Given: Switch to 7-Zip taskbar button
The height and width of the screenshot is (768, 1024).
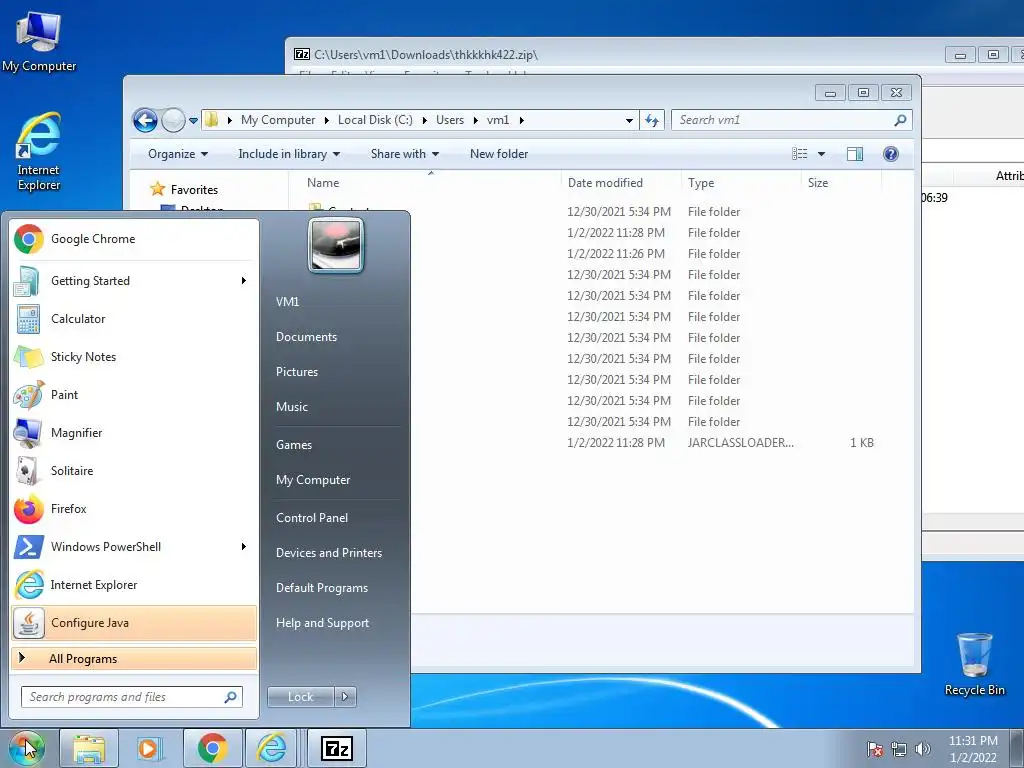Looking at the screenshot, I should point(337,748).
